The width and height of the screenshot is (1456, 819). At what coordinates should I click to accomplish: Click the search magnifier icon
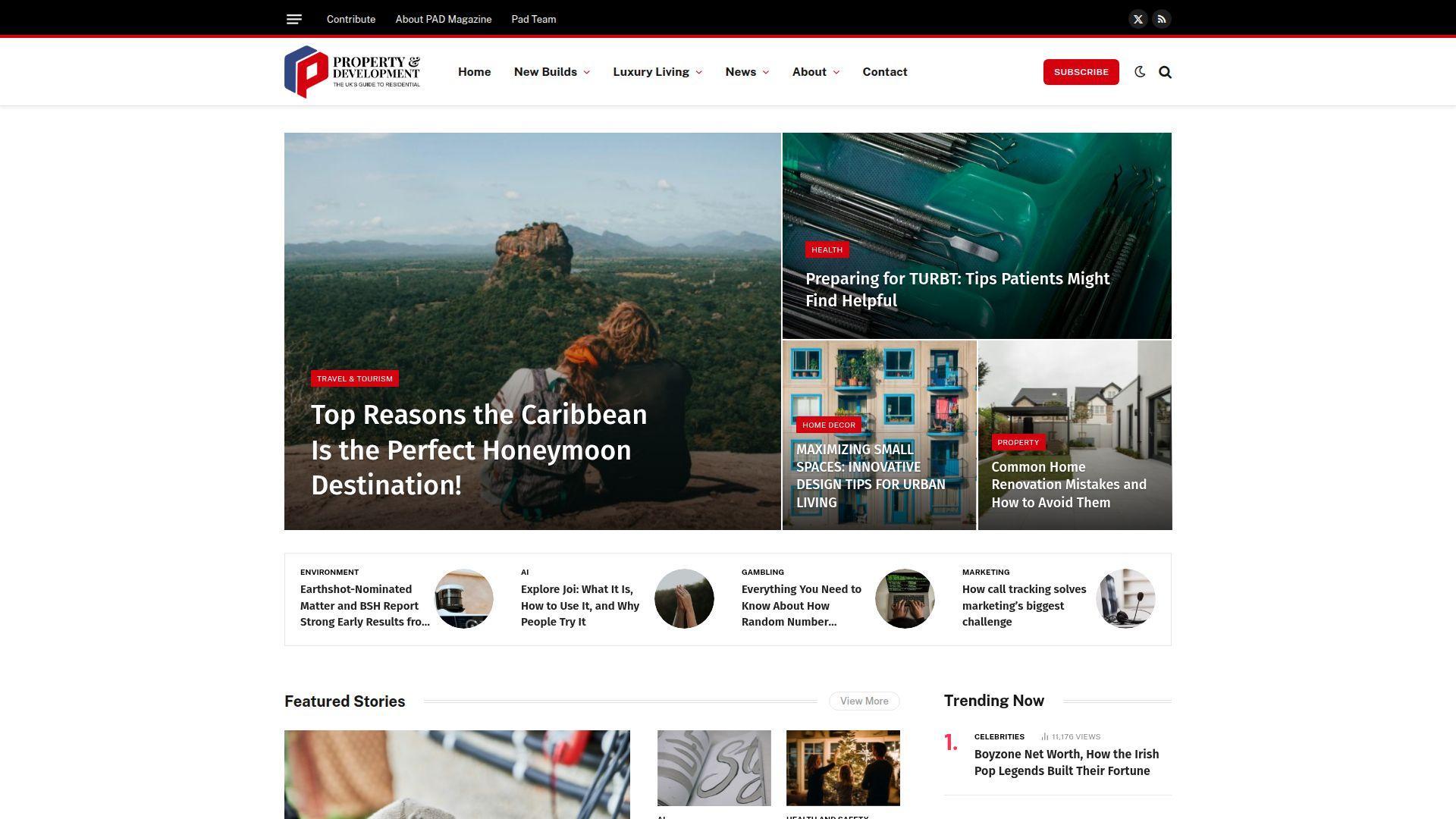pos(1165,72)
